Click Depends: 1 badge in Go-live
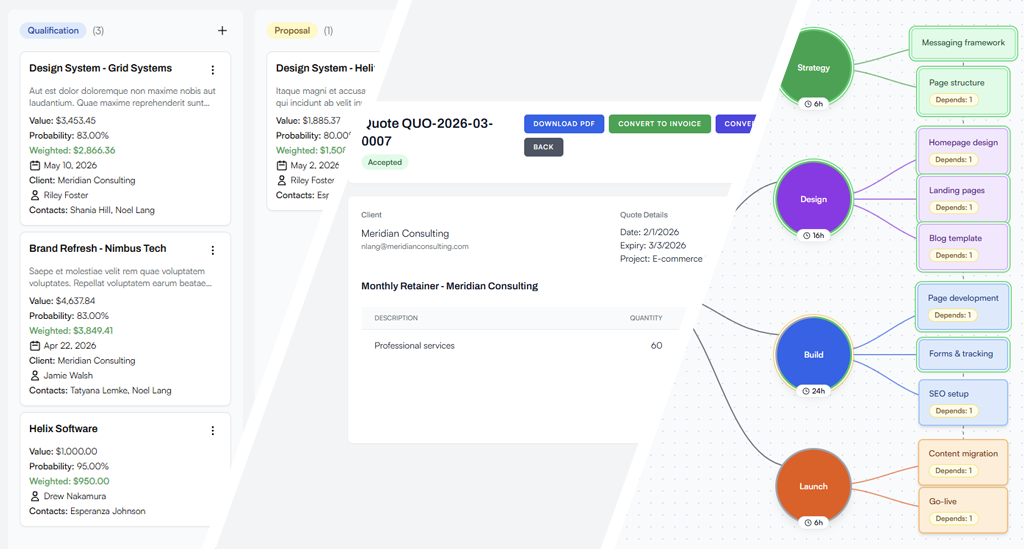The width and height of the screenshot is (1024, 550). pyautogui.click(x=953, y=519)
